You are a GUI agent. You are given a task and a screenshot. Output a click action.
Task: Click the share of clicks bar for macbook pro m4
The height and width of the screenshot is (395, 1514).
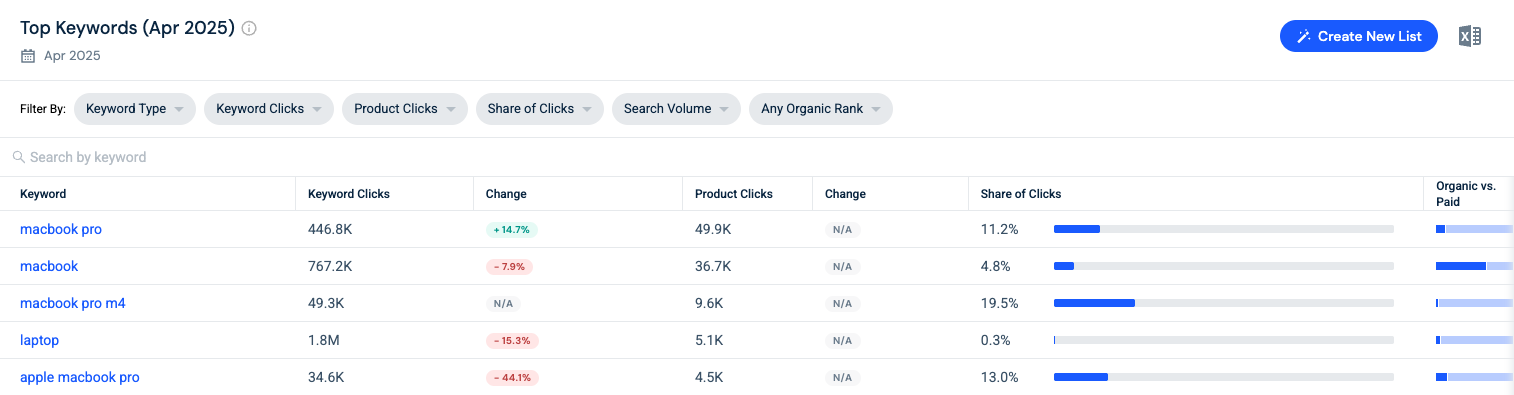1224,303
